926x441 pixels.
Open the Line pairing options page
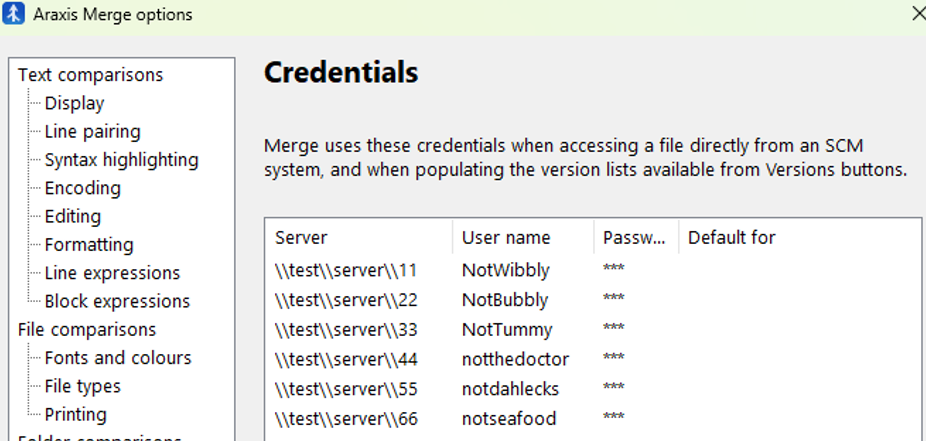(x=93, y=132)
